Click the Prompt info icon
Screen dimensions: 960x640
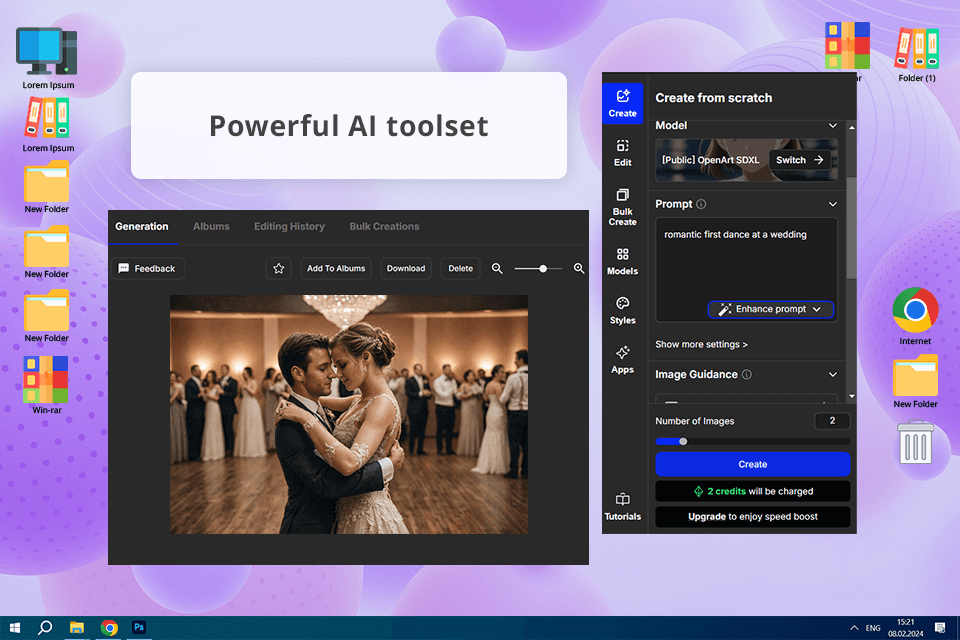[x=701, y=204]
